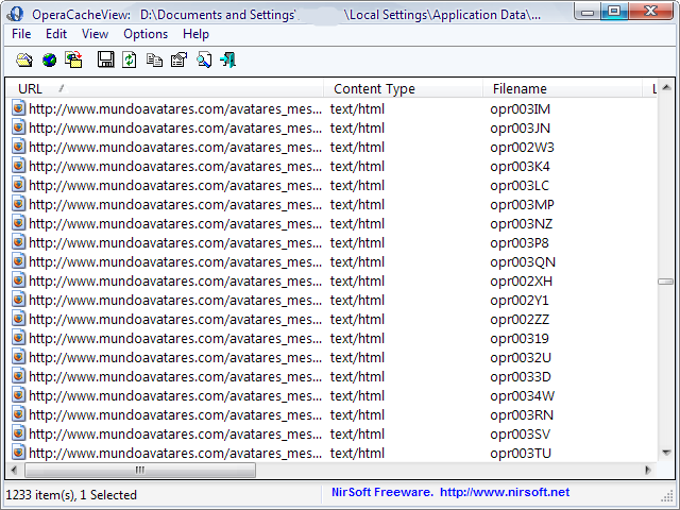Click the exit door icon in the toolbar

pos(228,60)
